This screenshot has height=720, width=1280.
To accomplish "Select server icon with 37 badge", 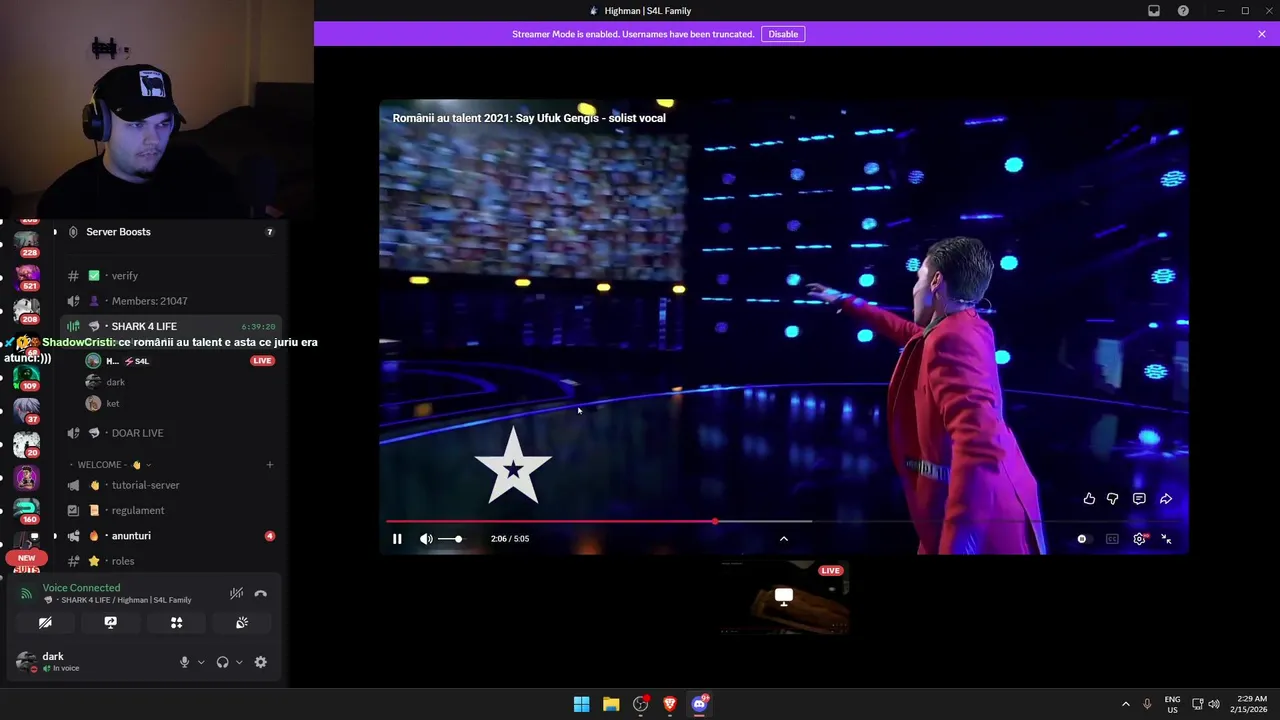I will [x=26, y=411].
